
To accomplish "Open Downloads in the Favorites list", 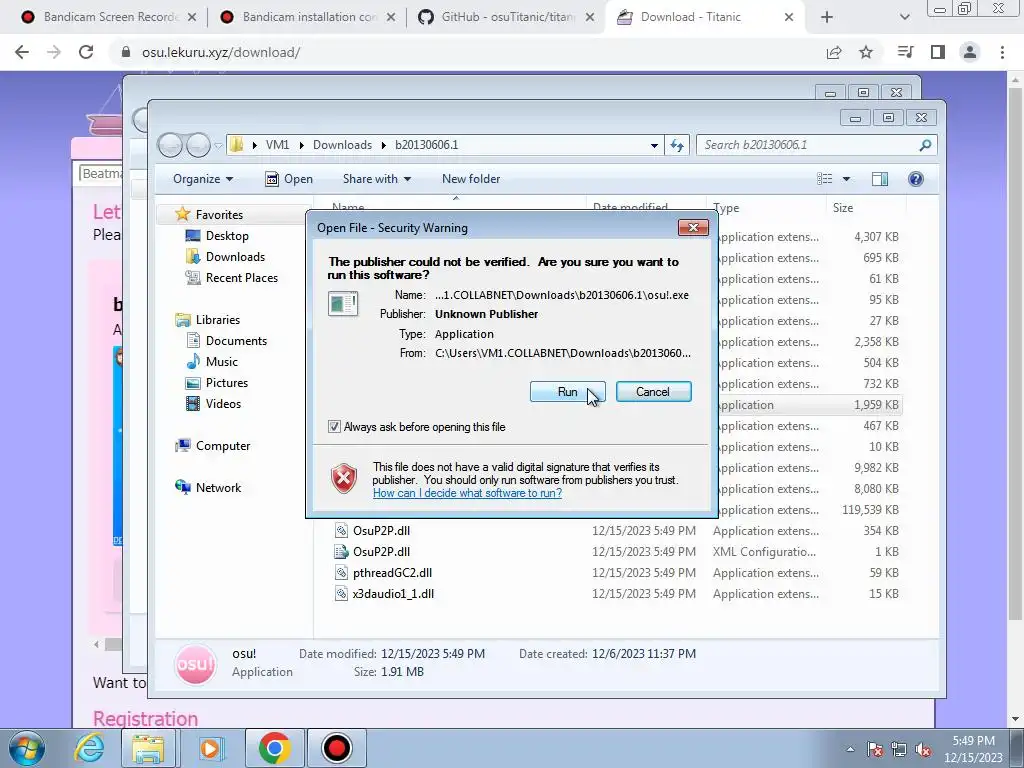I will pyautogui.click(x=235, y=257).
